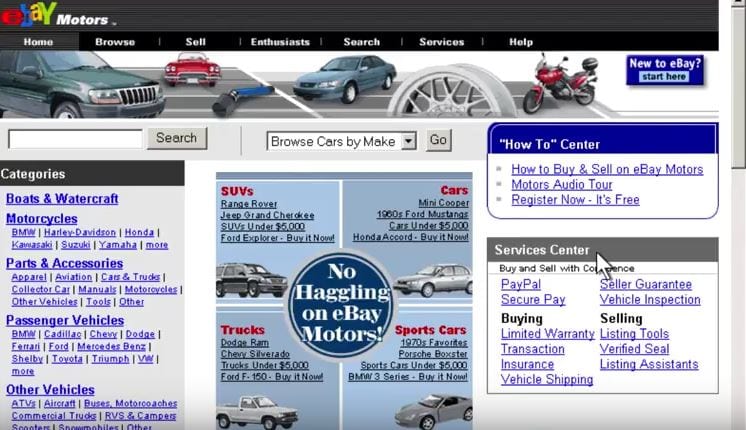Open SUVs Under $5,000 link
This screenshot has height=430, width=746.
263,227
